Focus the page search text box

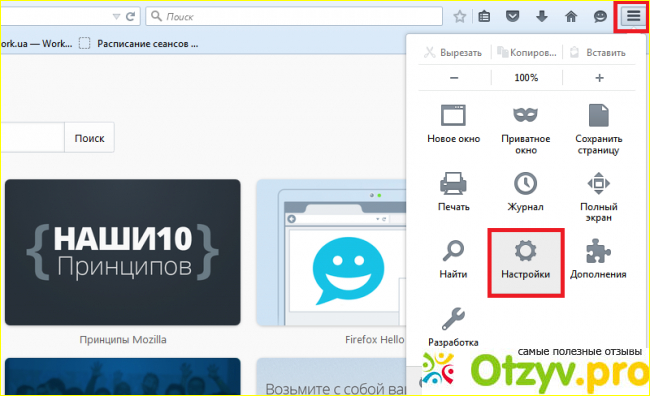coord(32,138)
